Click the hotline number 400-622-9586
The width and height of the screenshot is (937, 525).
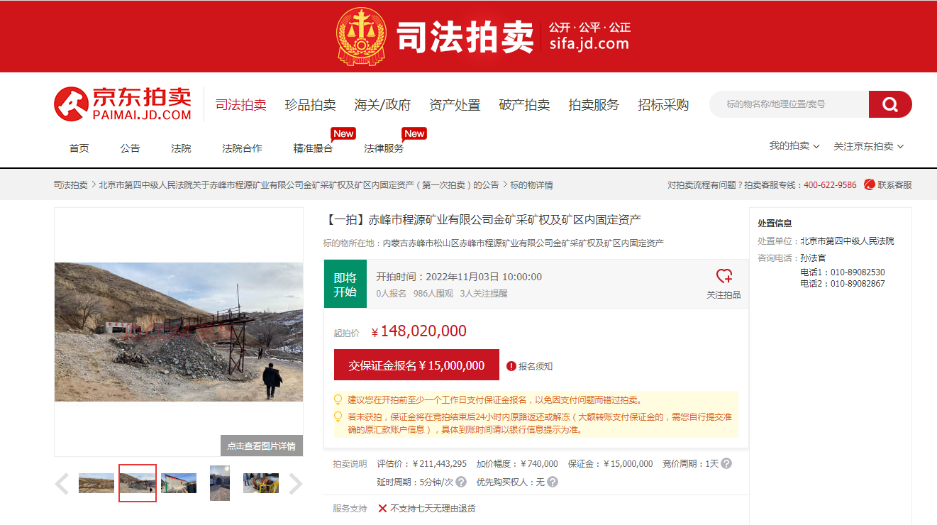pos(829,185)
